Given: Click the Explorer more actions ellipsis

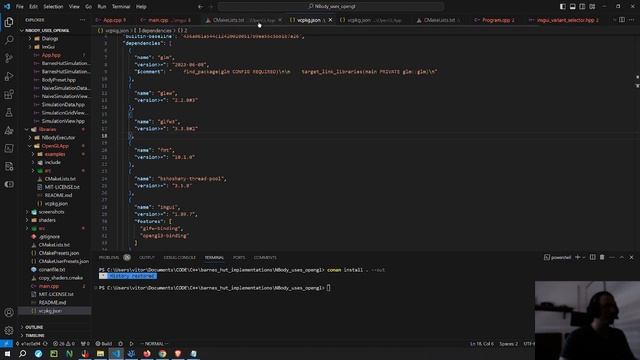Looking at the screenshot, I should (83, 20).
